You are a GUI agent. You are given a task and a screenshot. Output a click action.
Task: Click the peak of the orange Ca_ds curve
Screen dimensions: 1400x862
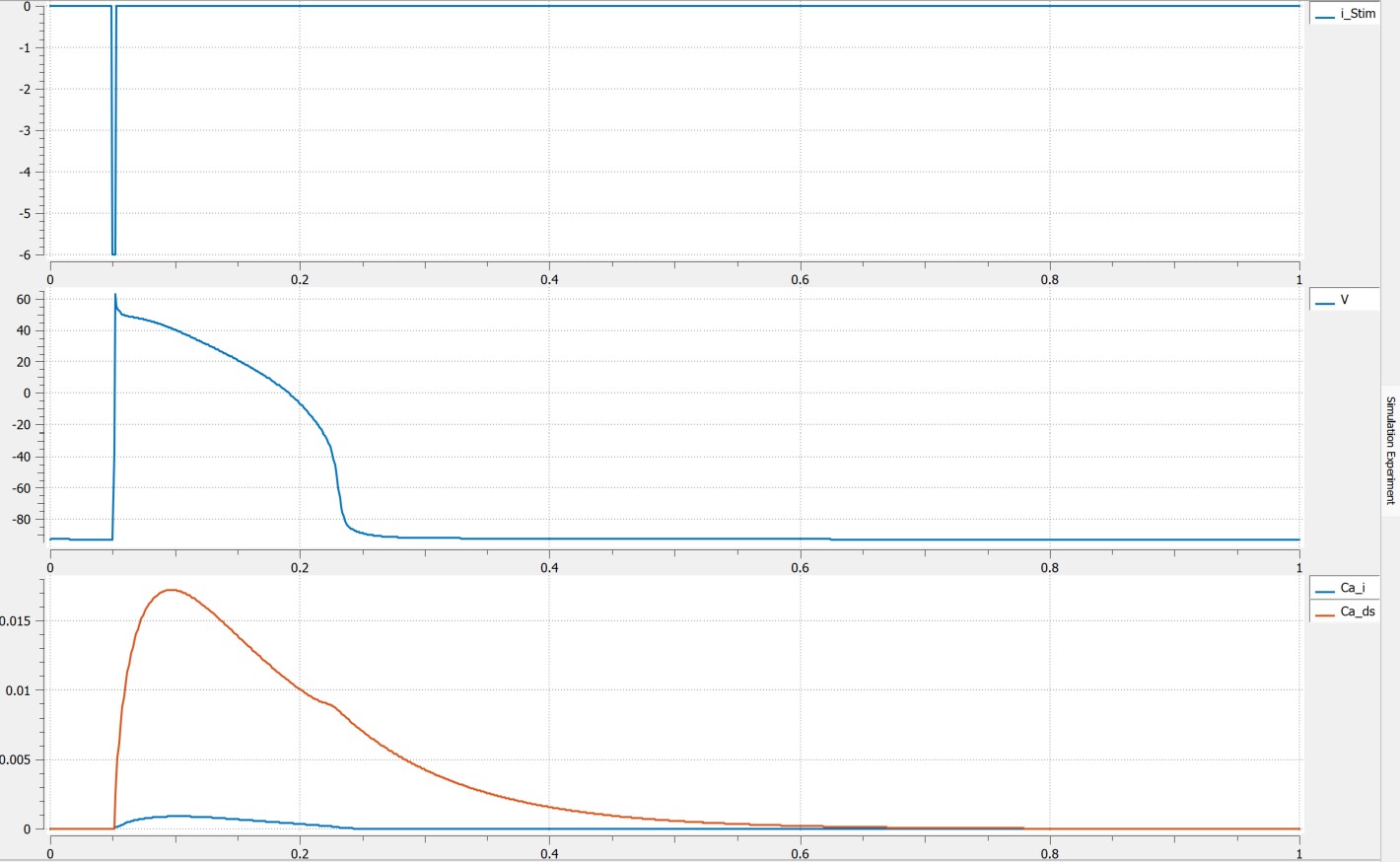(x=172, y=590)
